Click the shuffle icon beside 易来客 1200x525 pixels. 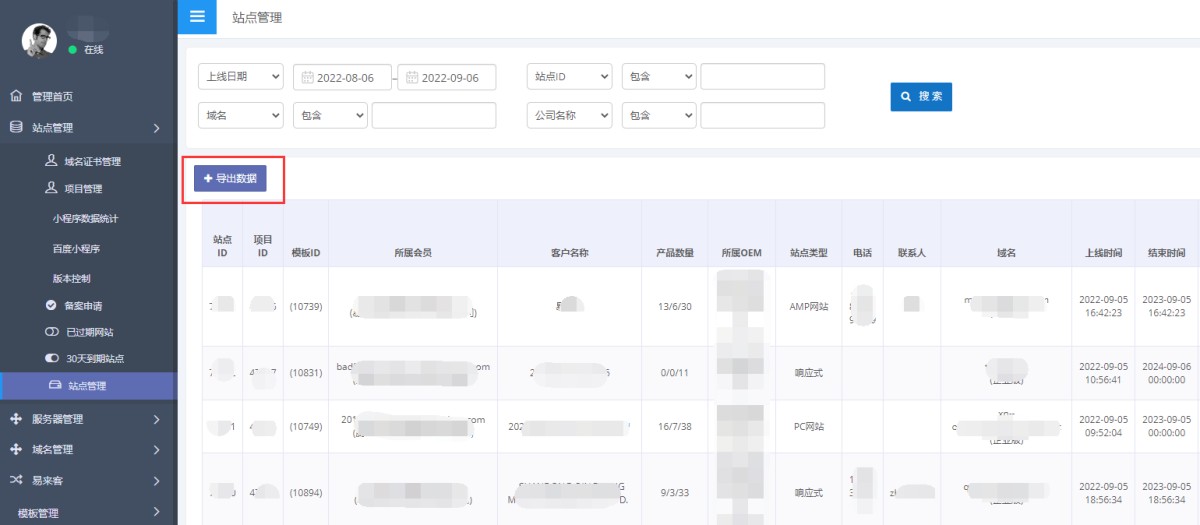coord(16,480)
